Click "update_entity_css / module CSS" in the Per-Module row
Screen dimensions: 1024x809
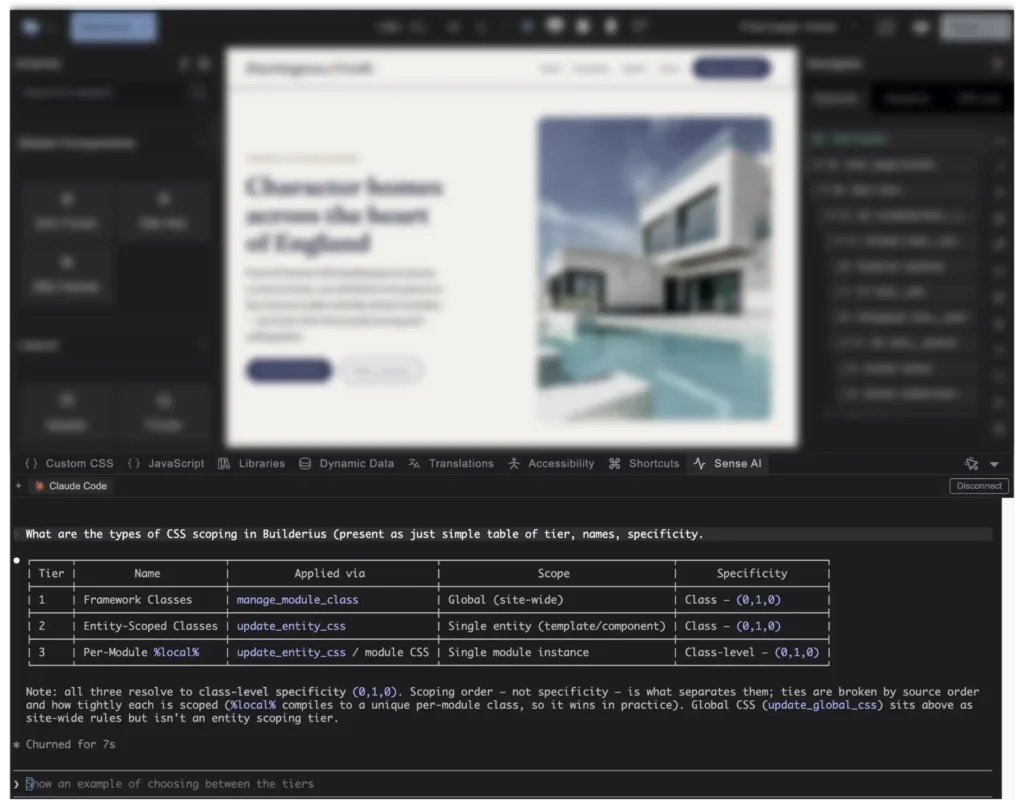click(332, 652)
